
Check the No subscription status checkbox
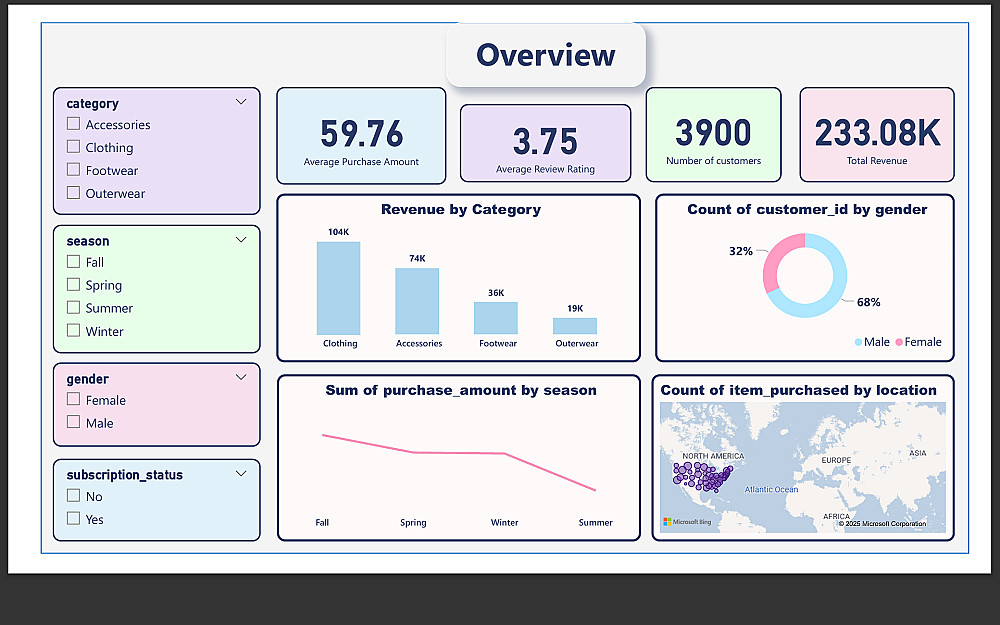[x=73, y=496]
